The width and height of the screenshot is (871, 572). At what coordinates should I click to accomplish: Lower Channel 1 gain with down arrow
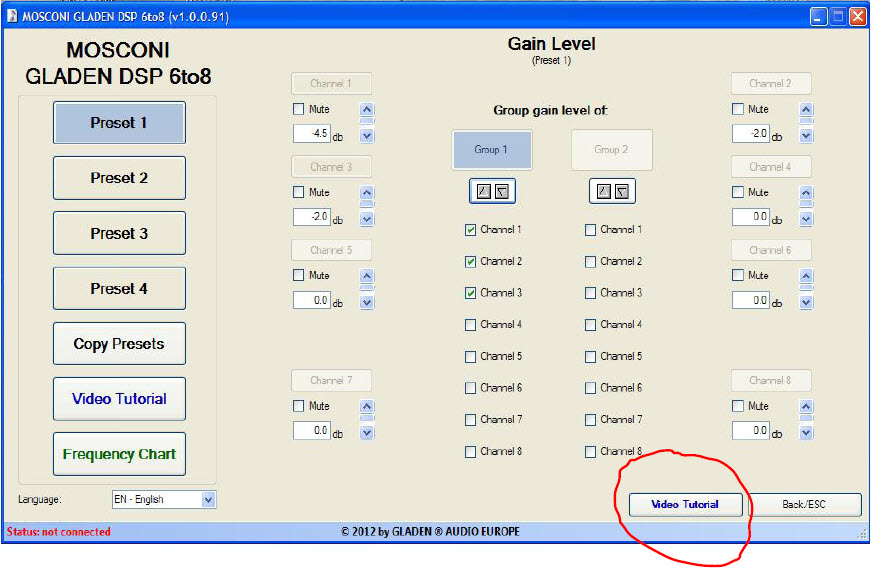point(367,136)
